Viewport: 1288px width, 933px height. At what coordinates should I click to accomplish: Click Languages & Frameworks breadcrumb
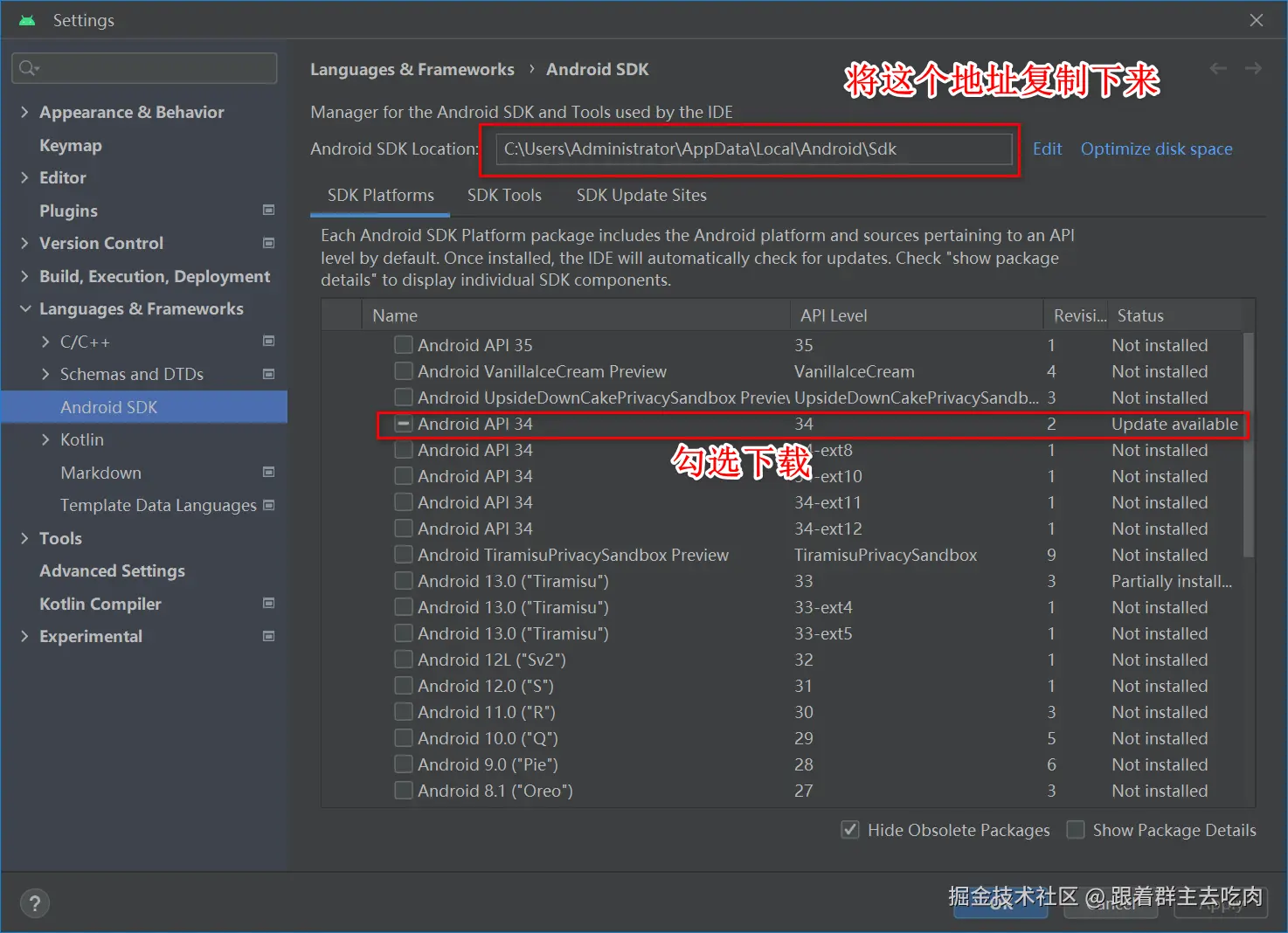pyautogui.click(x=412, y=69)
